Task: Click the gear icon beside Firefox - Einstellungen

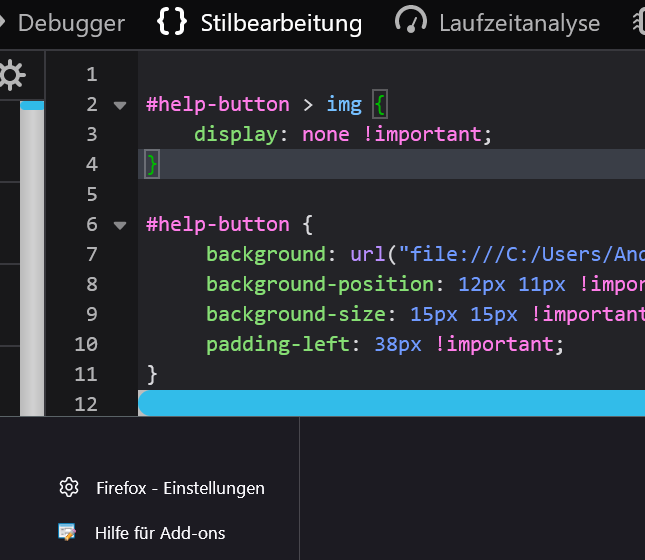Action: click(68, 488)
